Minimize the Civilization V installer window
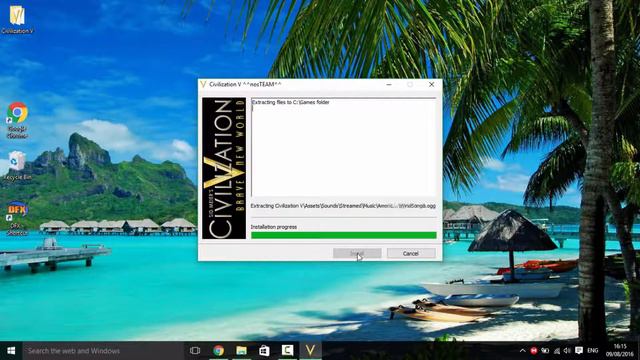640x360 pixels. click(389, 84)
